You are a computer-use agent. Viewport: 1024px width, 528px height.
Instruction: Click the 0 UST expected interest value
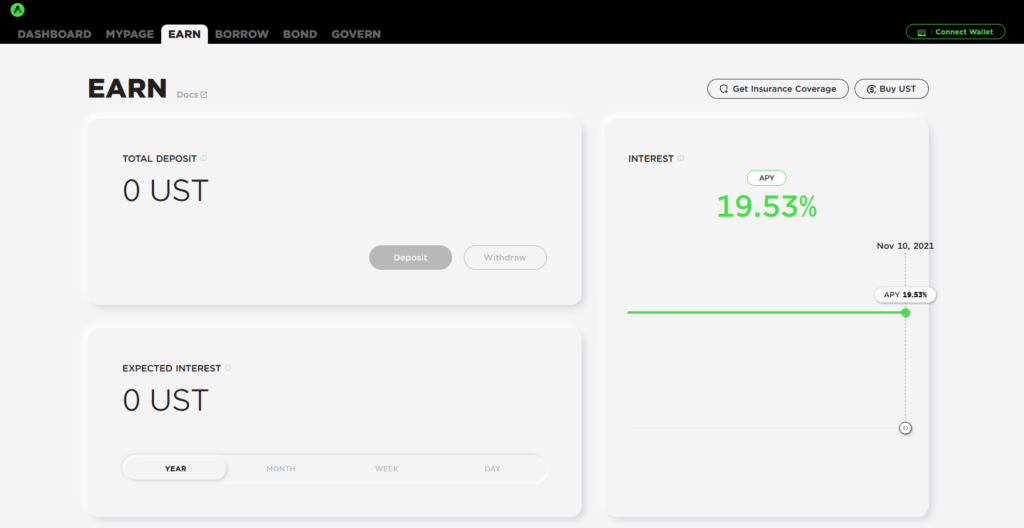coord(165,400)
